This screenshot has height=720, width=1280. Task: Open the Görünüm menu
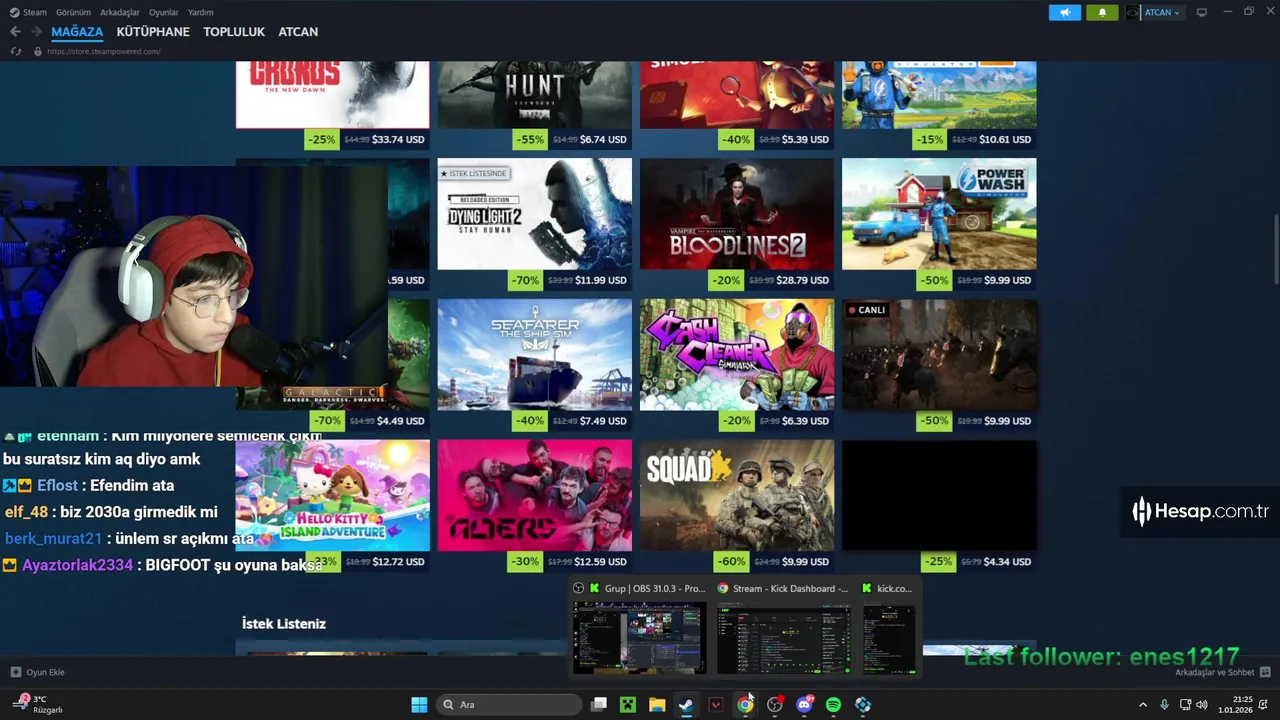73,12
